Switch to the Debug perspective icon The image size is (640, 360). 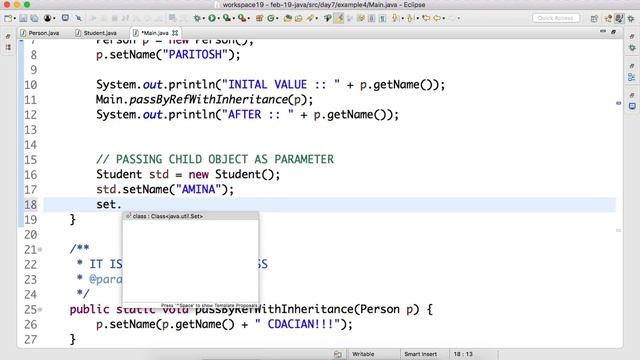coord(631,18)
